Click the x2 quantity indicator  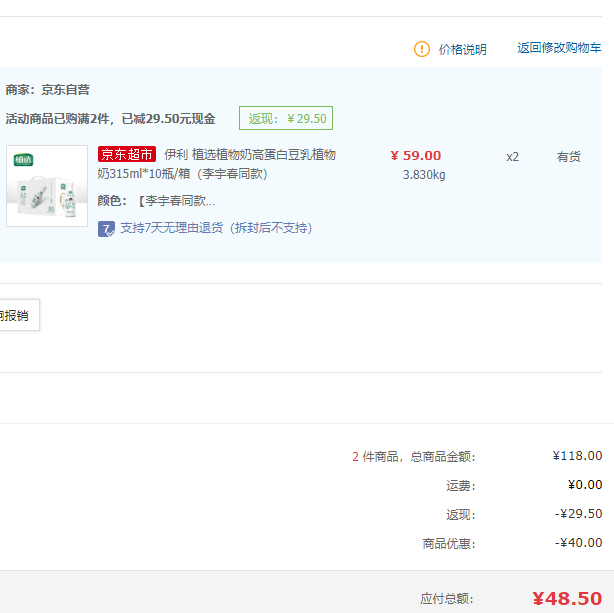[512, 156]
